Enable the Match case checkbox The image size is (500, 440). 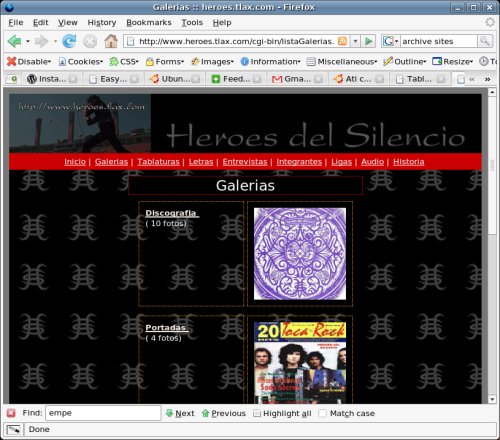(322, 413)
